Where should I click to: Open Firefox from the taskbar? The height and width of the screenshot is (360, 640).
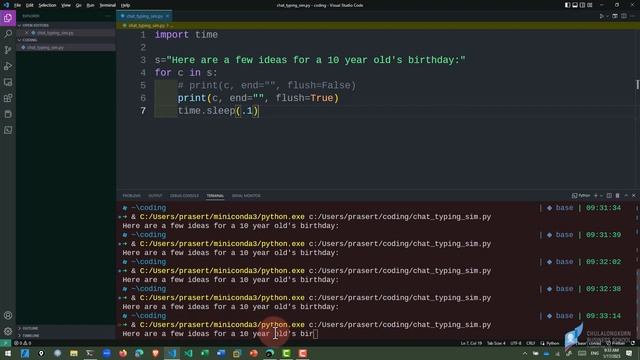point(122,353)
